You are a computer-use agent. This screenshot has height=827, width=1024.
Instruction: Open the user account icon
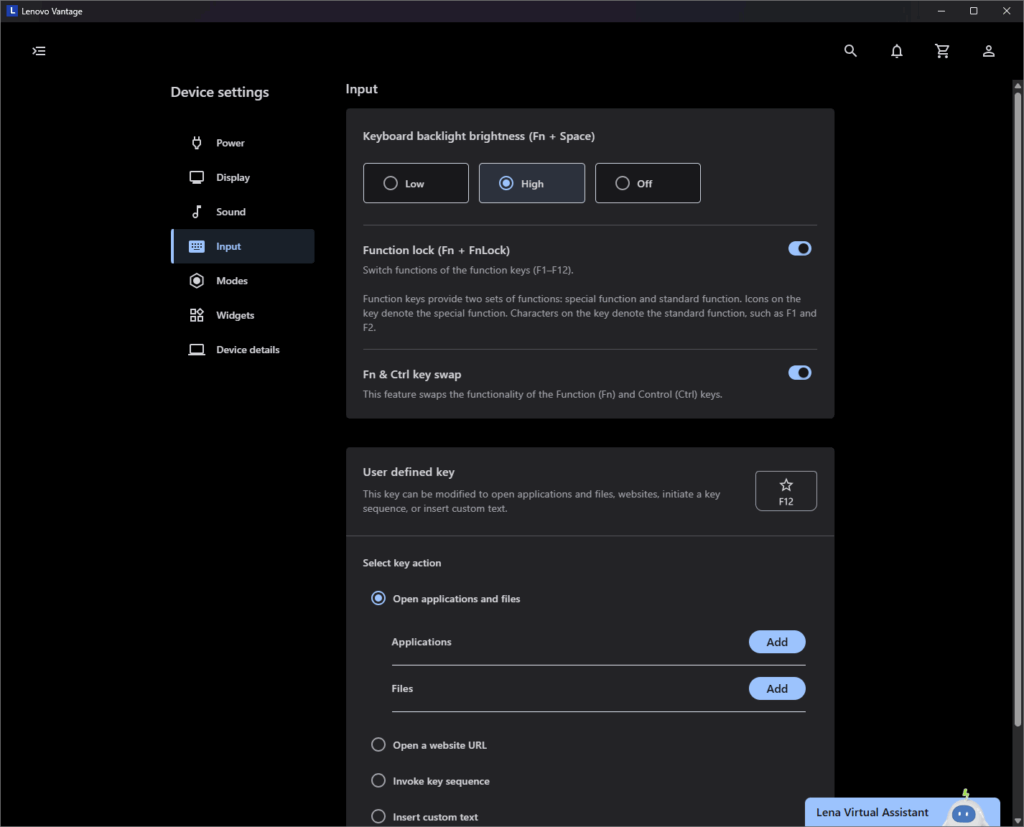(x=988, y=51)
